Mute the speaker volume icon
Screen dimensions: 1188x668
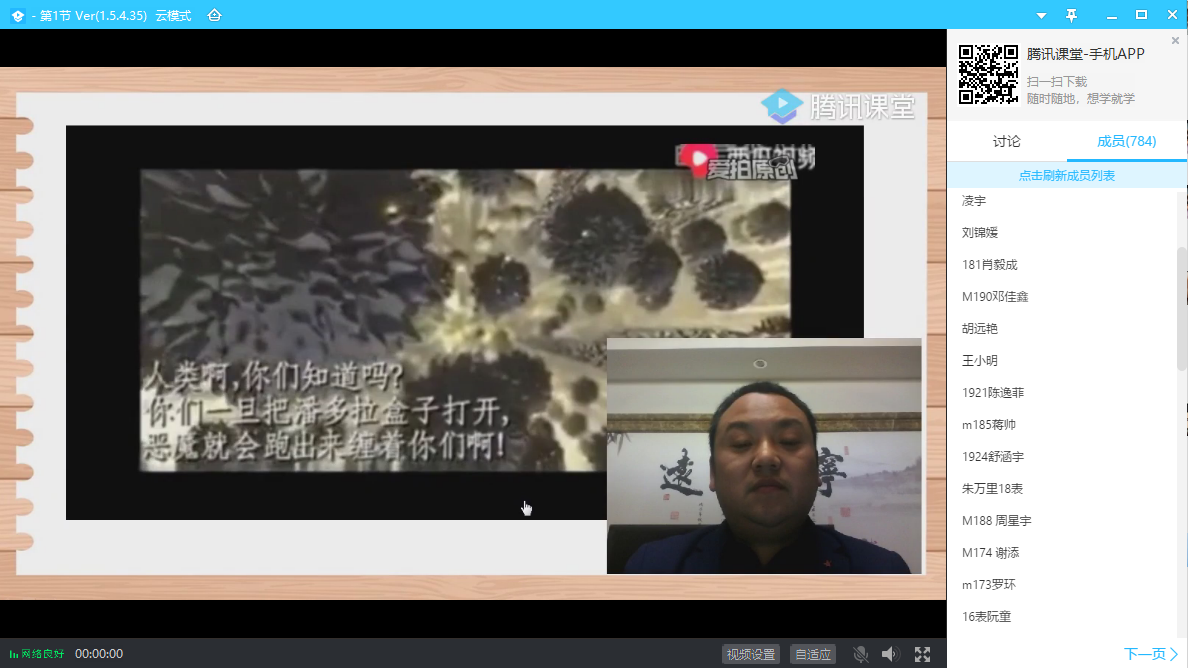pyautogui.click(x=890, y=654)
